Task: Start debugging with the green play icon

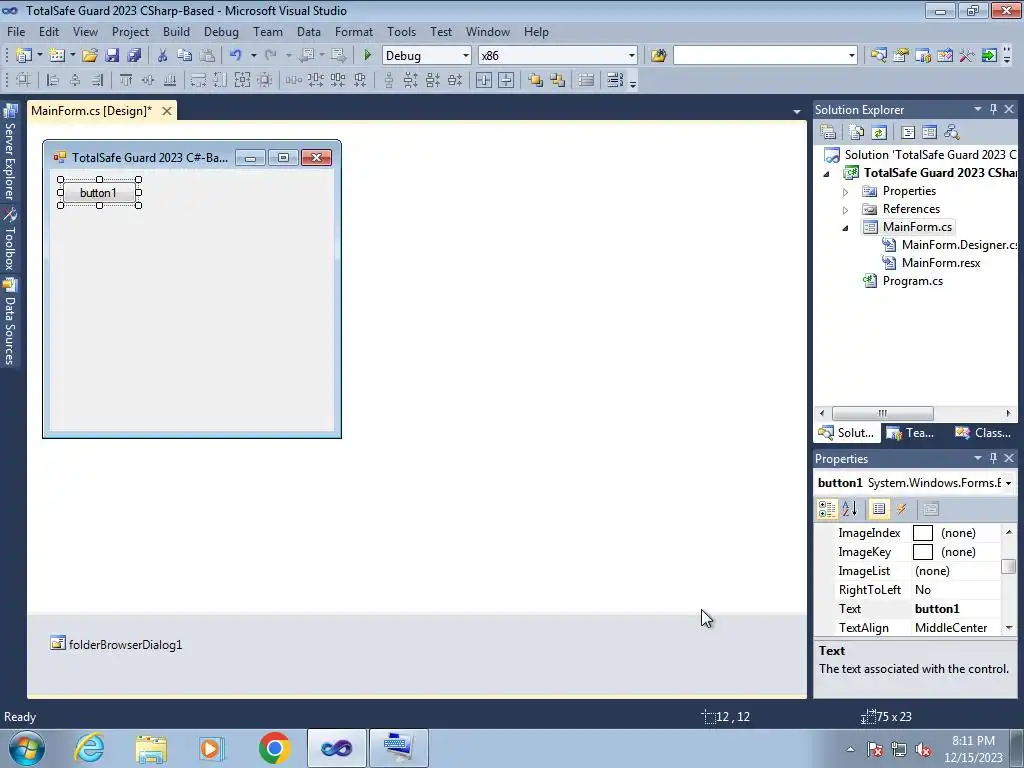Action: point(368,56)
